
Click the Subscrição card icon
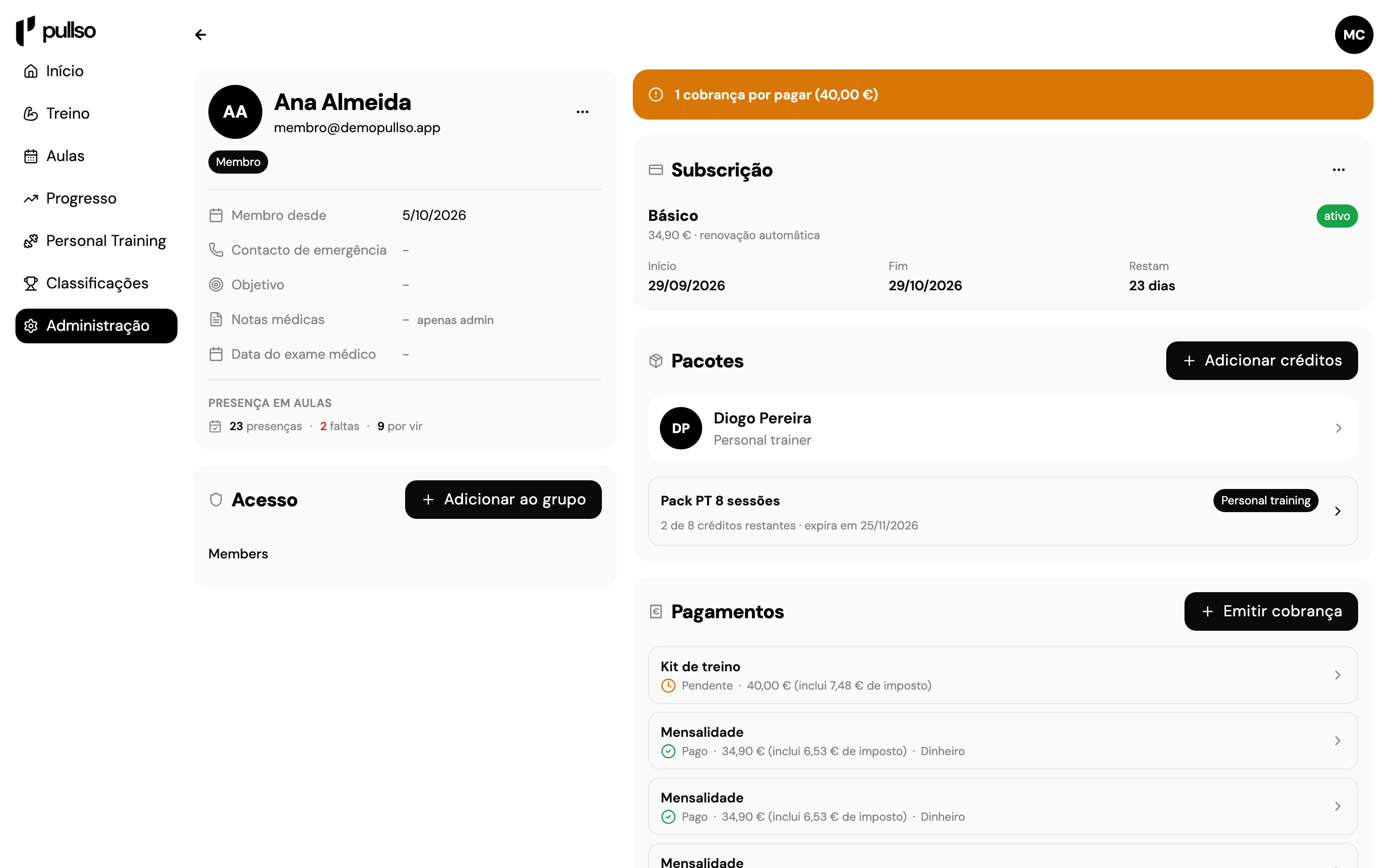(655, 170)
